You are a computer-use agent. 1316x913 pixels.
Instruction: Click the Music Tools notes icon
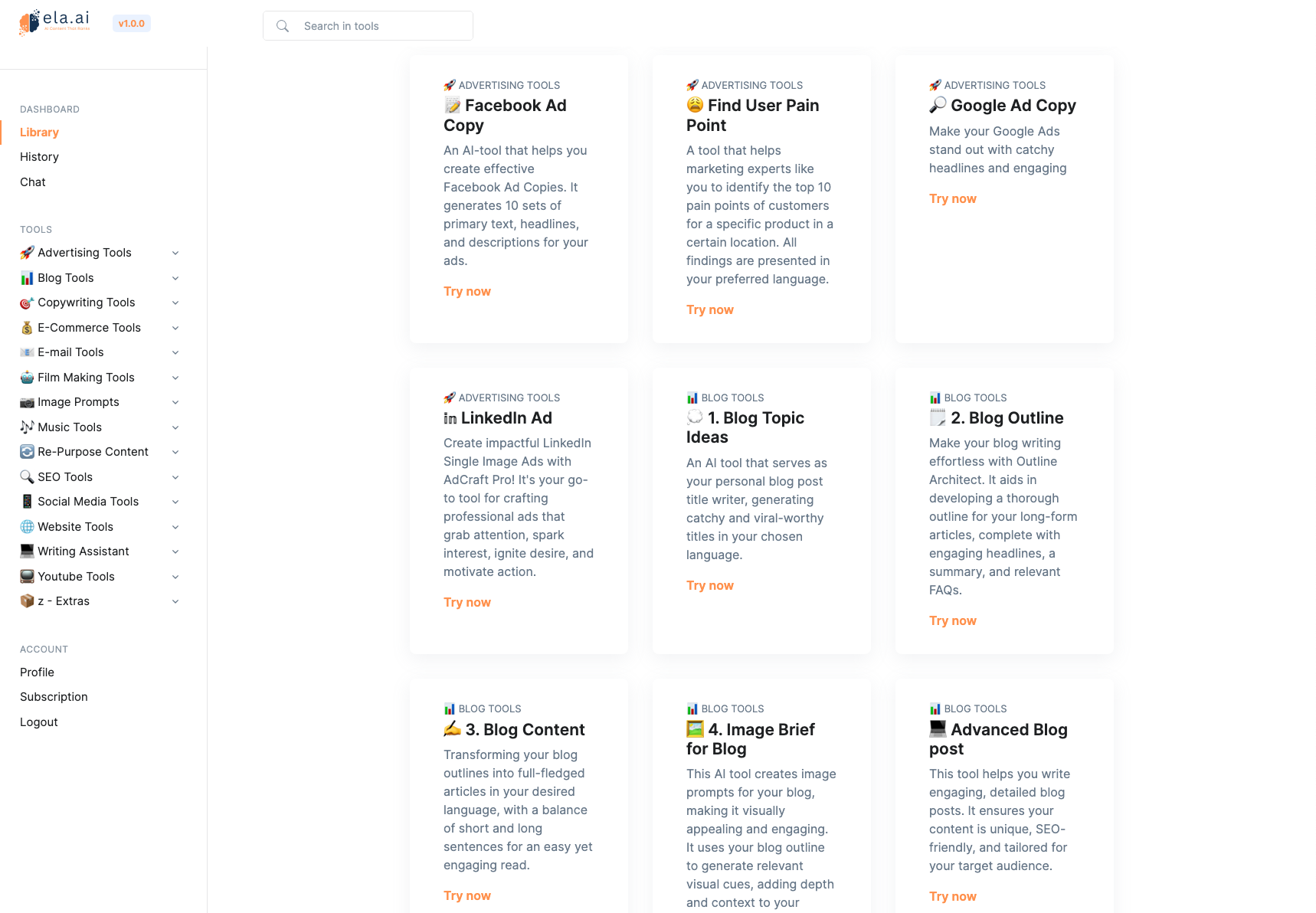[x=27, y=427]
